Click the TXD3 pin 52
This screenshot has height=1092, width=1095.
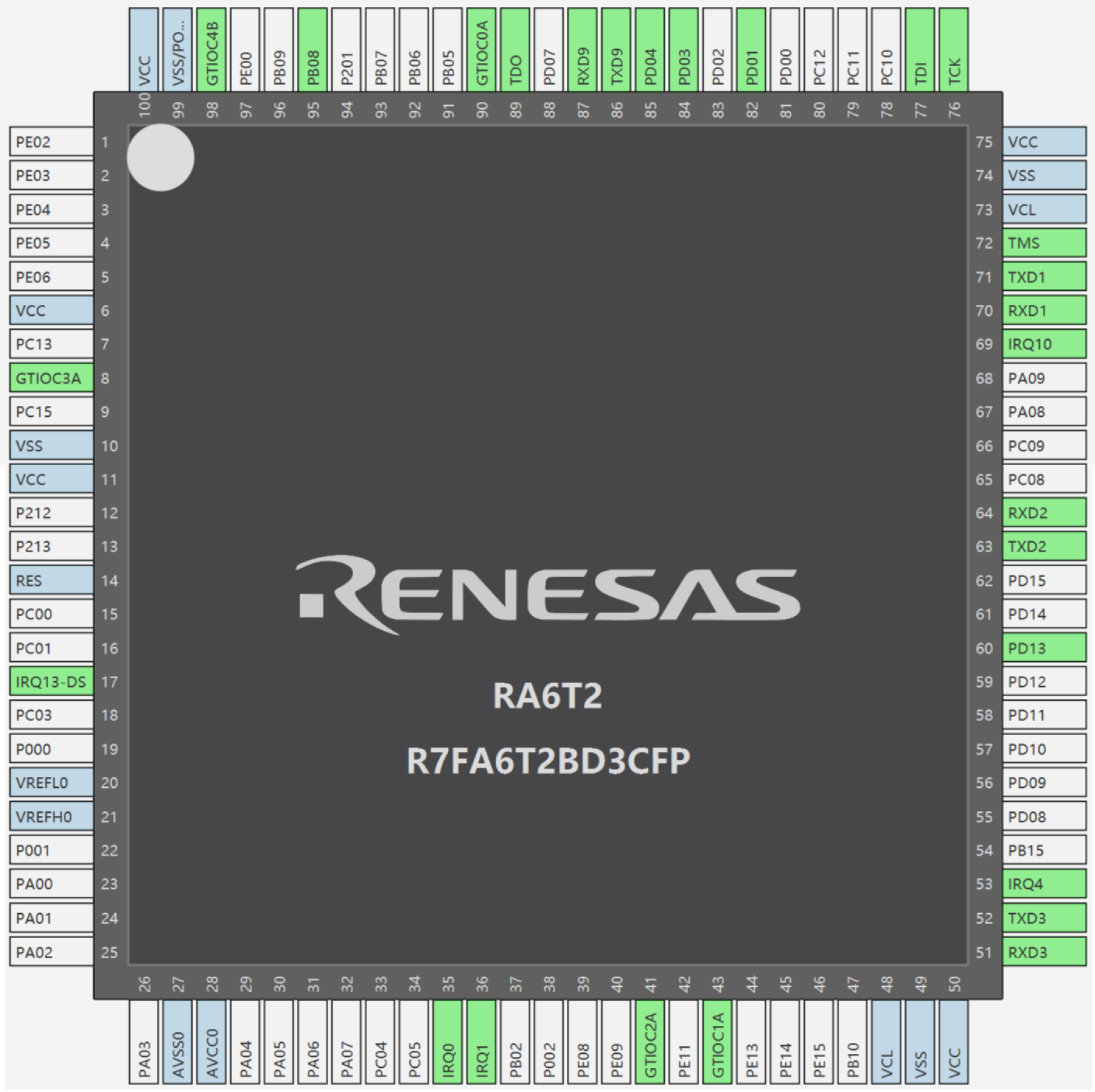[x=1044, y=918]
